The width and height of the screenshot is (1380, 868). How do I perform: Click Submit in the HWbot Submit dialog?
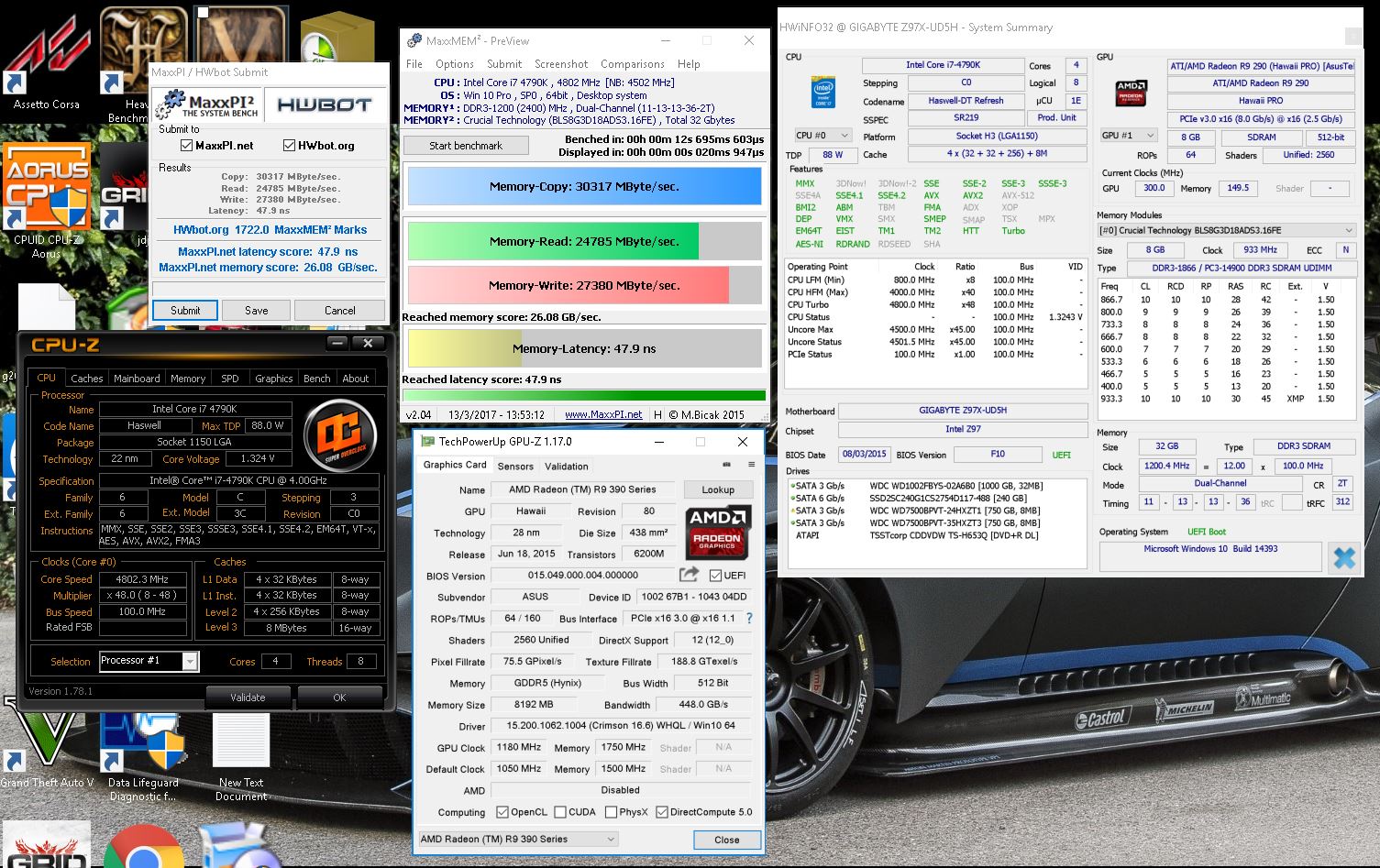click(x=185, y=310)
